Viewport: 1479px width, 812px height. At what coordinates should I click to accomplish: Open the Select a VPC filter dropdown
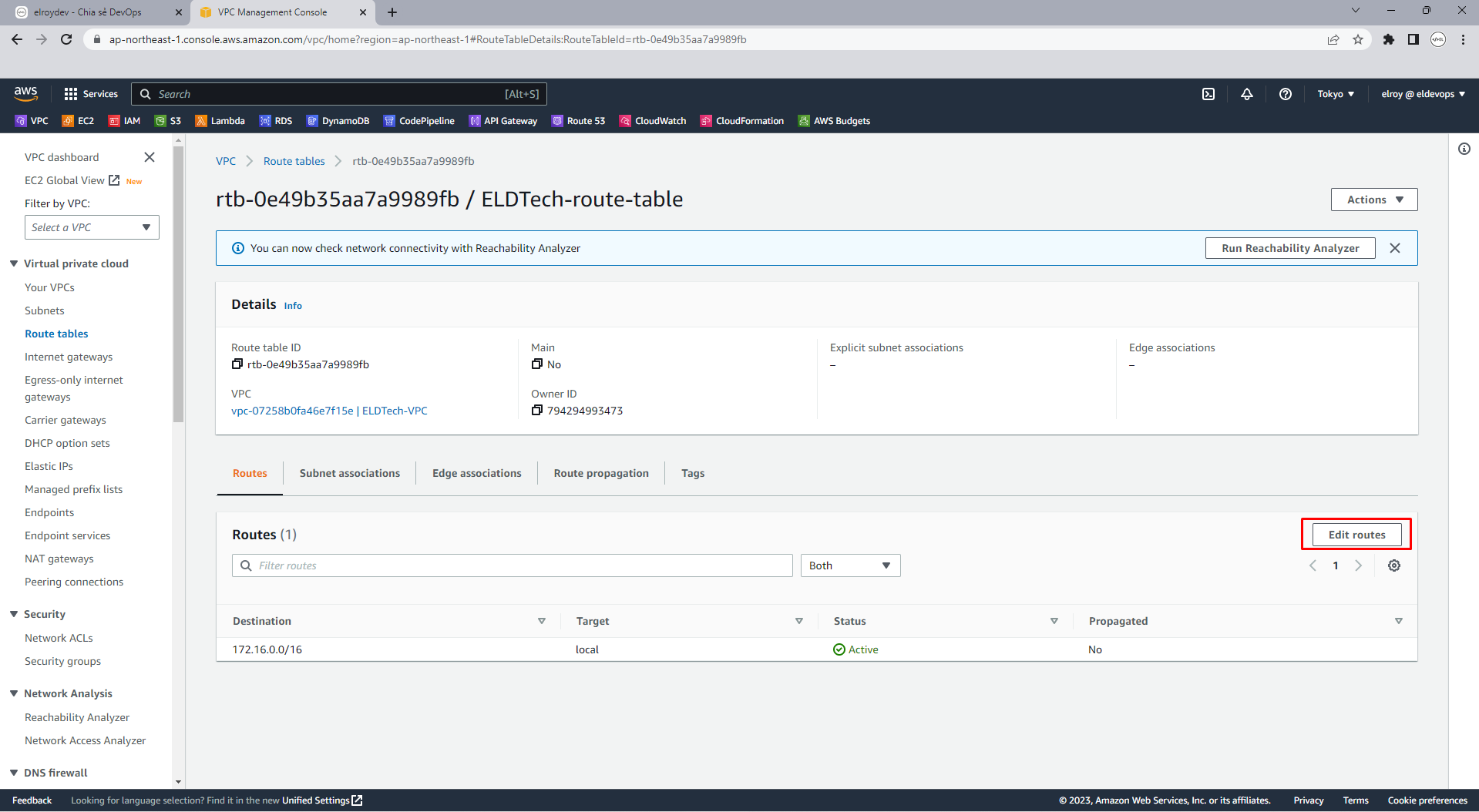(x=92, y=227)
